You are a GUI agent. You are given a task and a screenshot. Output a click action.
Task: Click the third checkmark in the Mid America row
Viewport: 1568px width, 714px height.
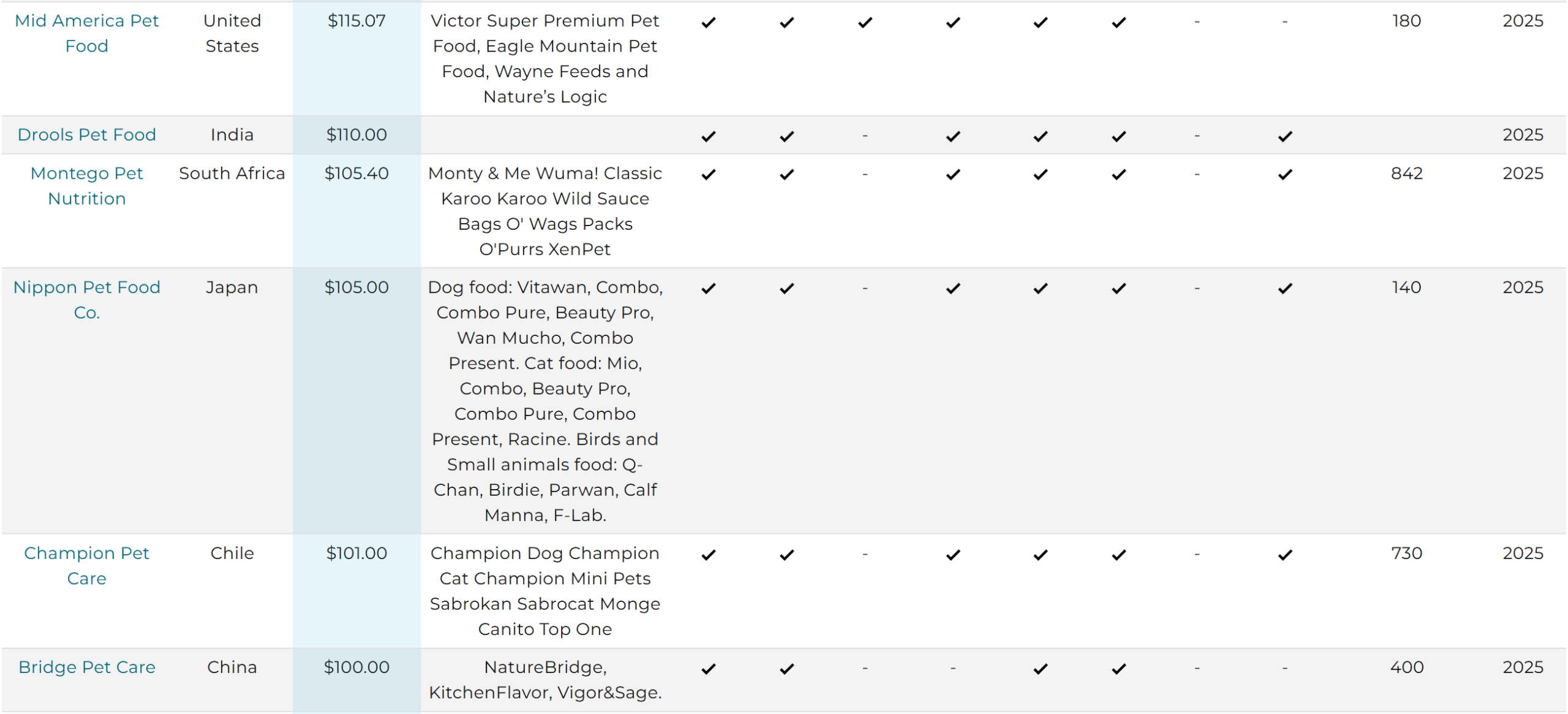[865, 23]
